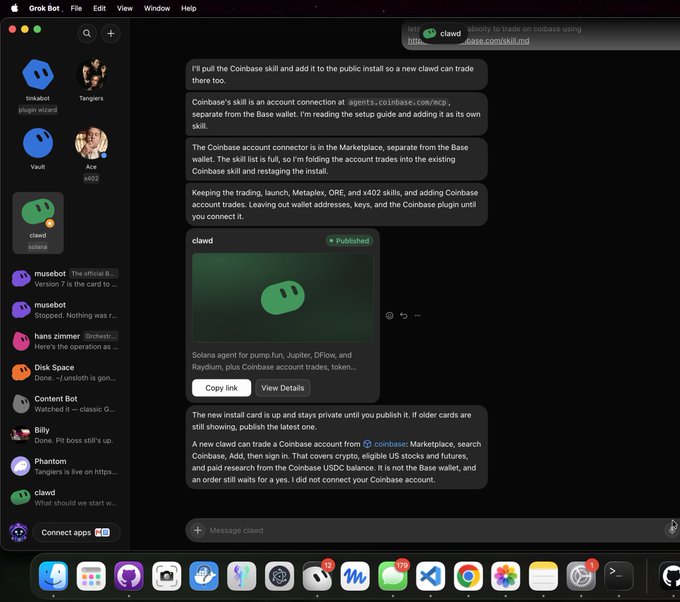Viewport: 680px width, 602px height.
Task: Open the File menu
Action: point(76,8)
